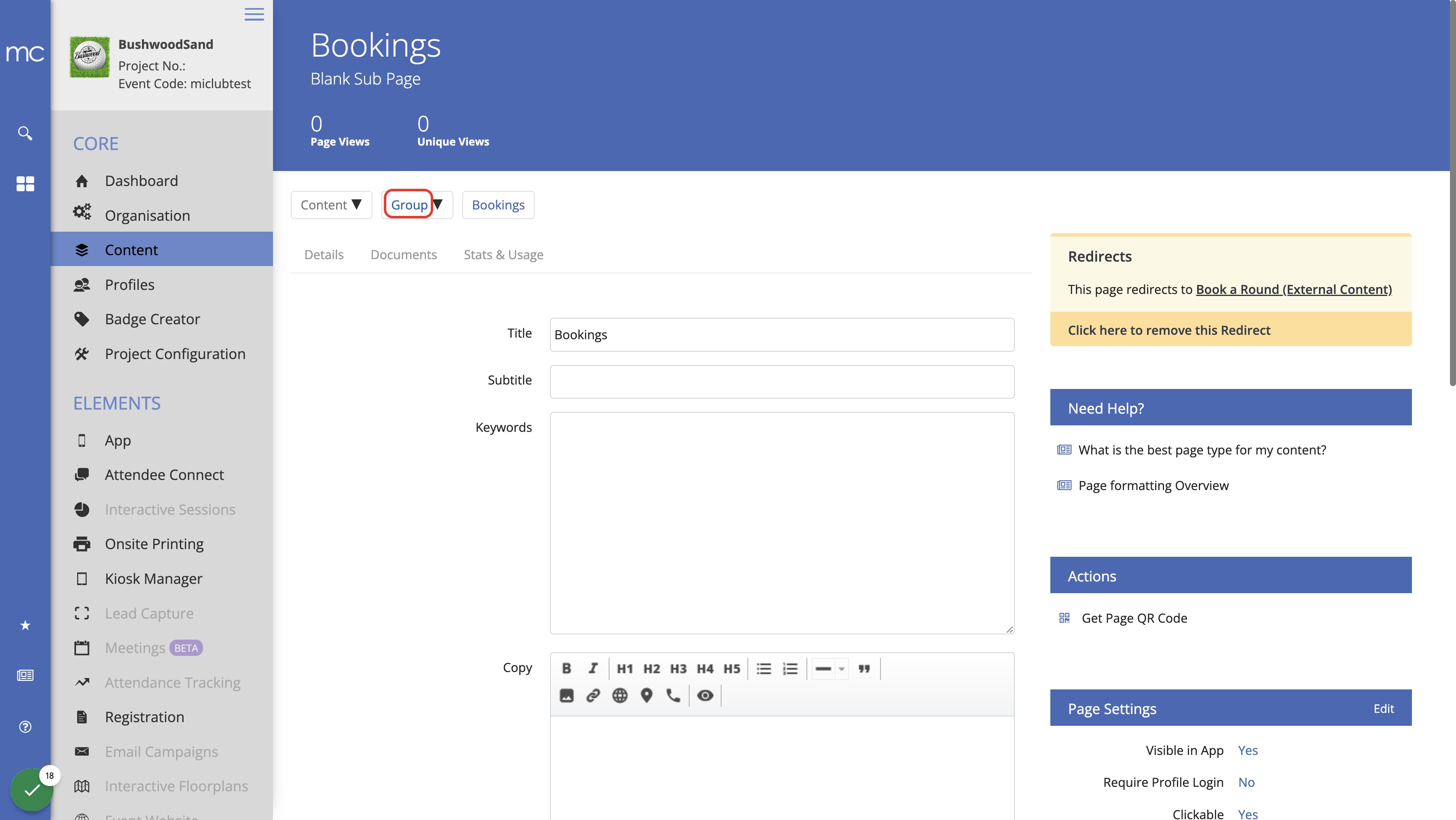Insert an H3 heading
The height and width of the screenshot is (820, 1456).
coord(678,668)
